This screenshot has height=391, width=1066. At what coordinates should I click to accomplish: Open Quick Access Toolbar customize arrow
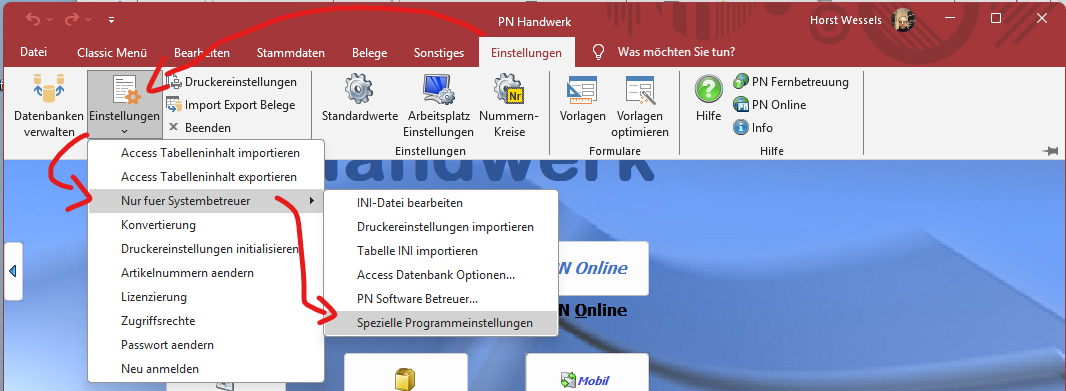pyautogui.click(x=111, y=20)
